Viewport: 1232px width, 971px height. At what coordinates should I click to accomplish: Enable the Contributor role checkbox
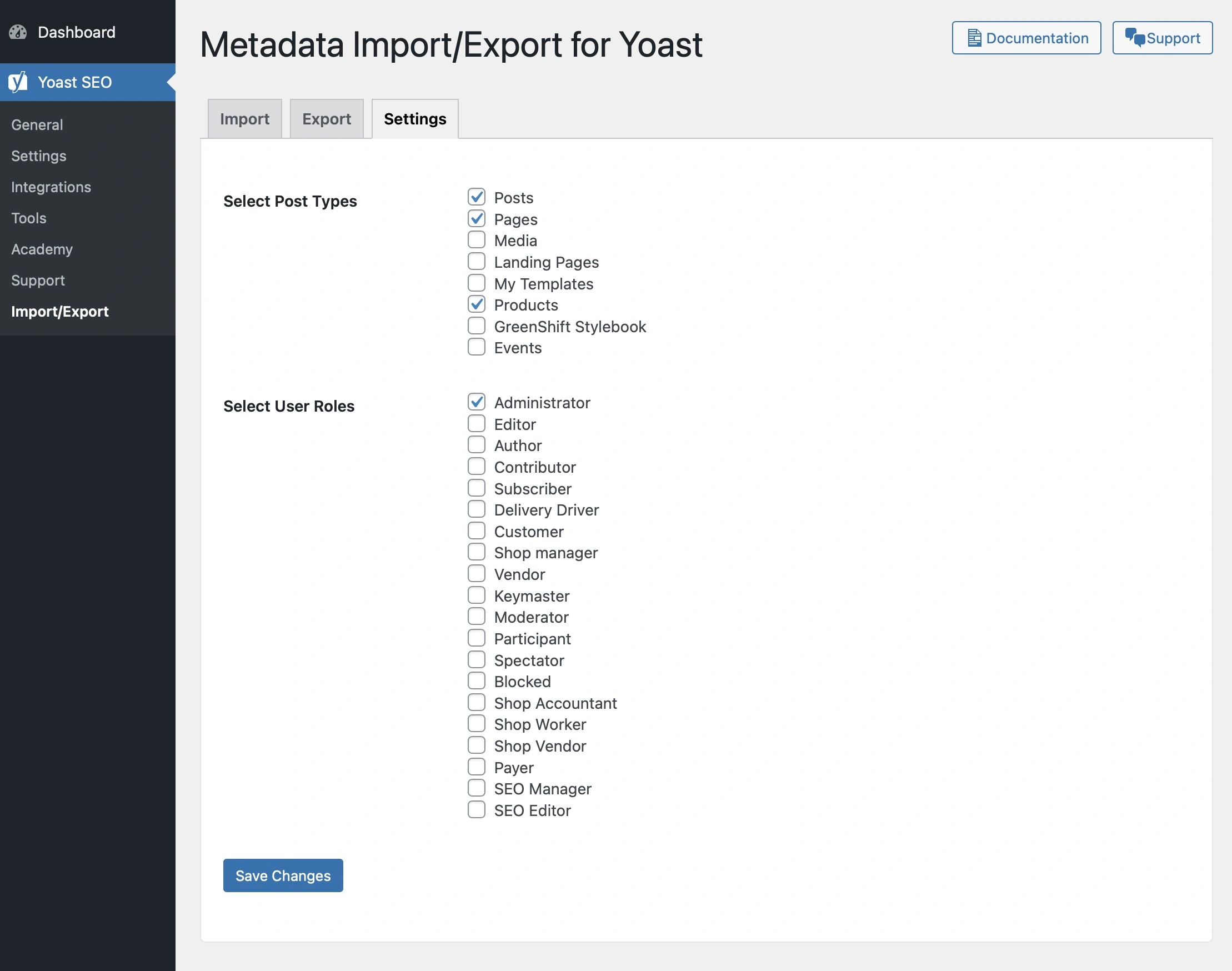pyautogui.click(x=477, y=466)
